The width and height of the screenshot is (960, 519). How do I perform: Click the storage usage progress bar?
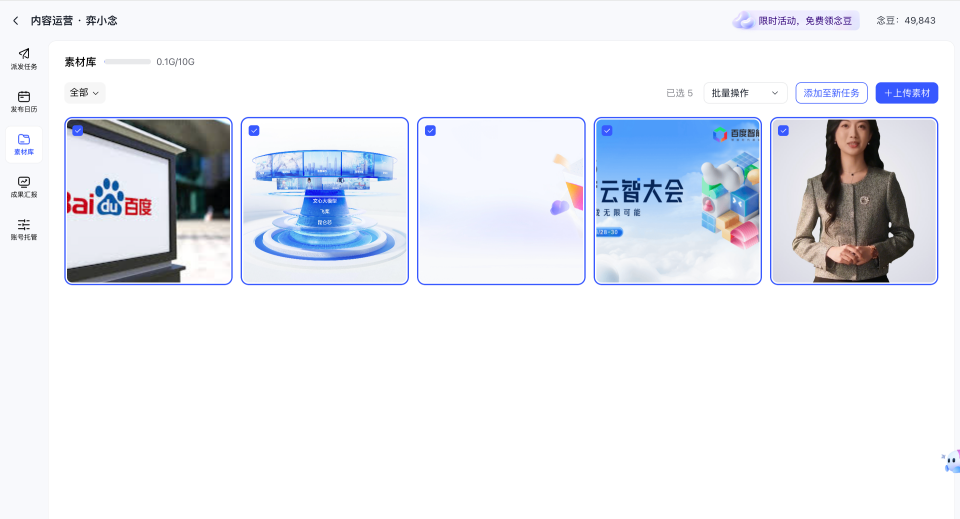(127, 62)
